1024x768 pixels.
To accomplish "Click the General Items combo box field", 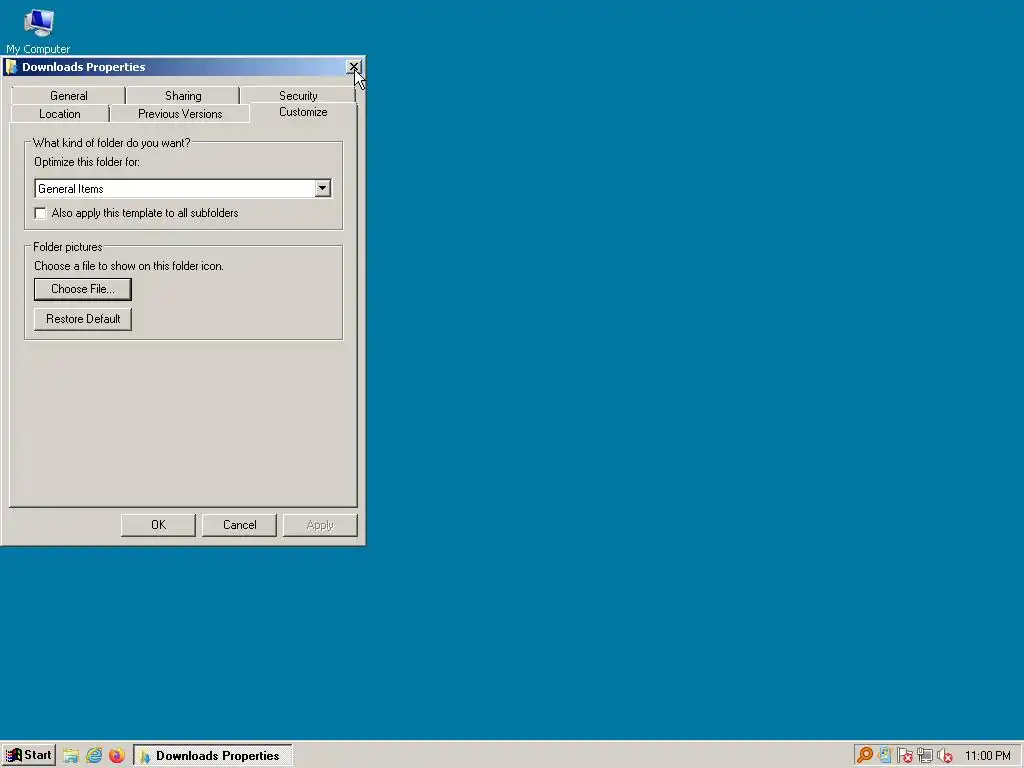I will tap(183, 189).
